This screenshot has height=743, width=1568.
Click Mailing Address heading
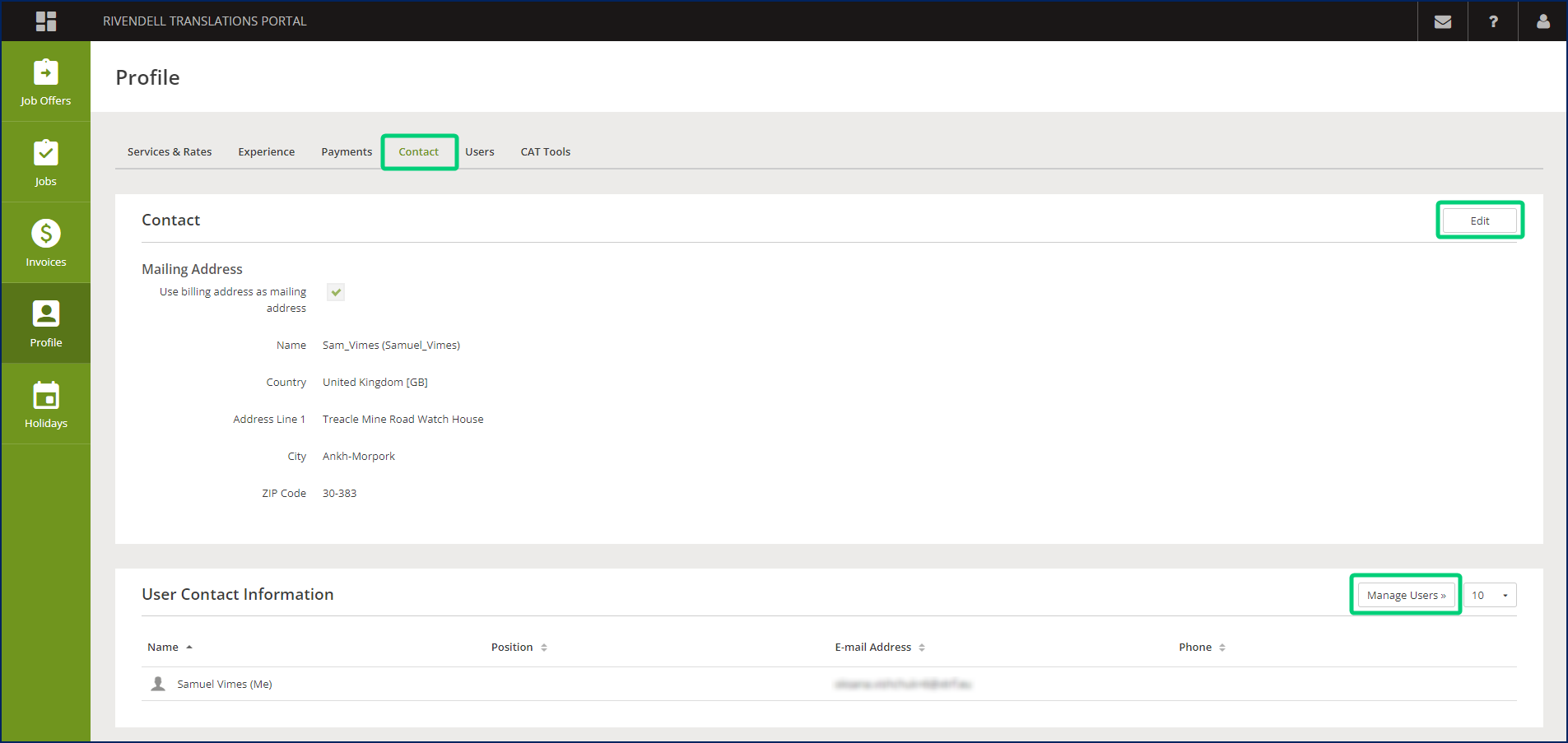point(192,269)
